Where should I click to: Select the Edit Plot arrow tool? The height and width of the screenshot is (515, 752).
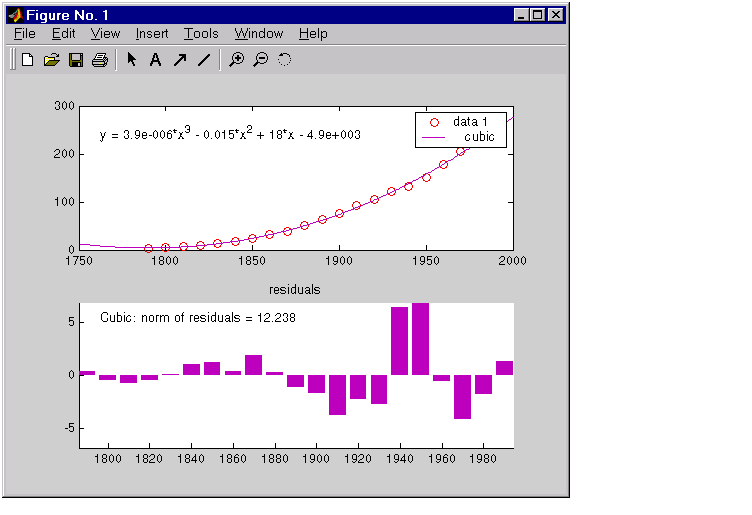coord(131,60)
